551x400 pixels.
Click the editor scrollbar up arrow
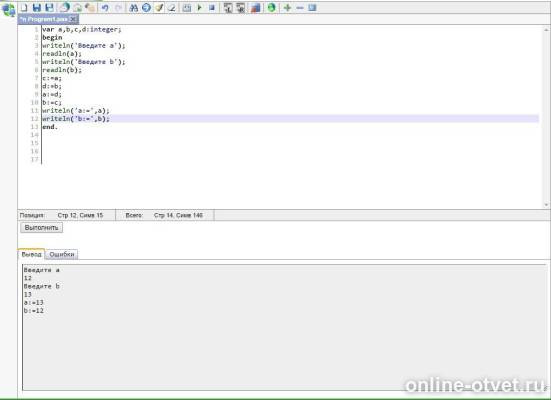coord(546,30)
